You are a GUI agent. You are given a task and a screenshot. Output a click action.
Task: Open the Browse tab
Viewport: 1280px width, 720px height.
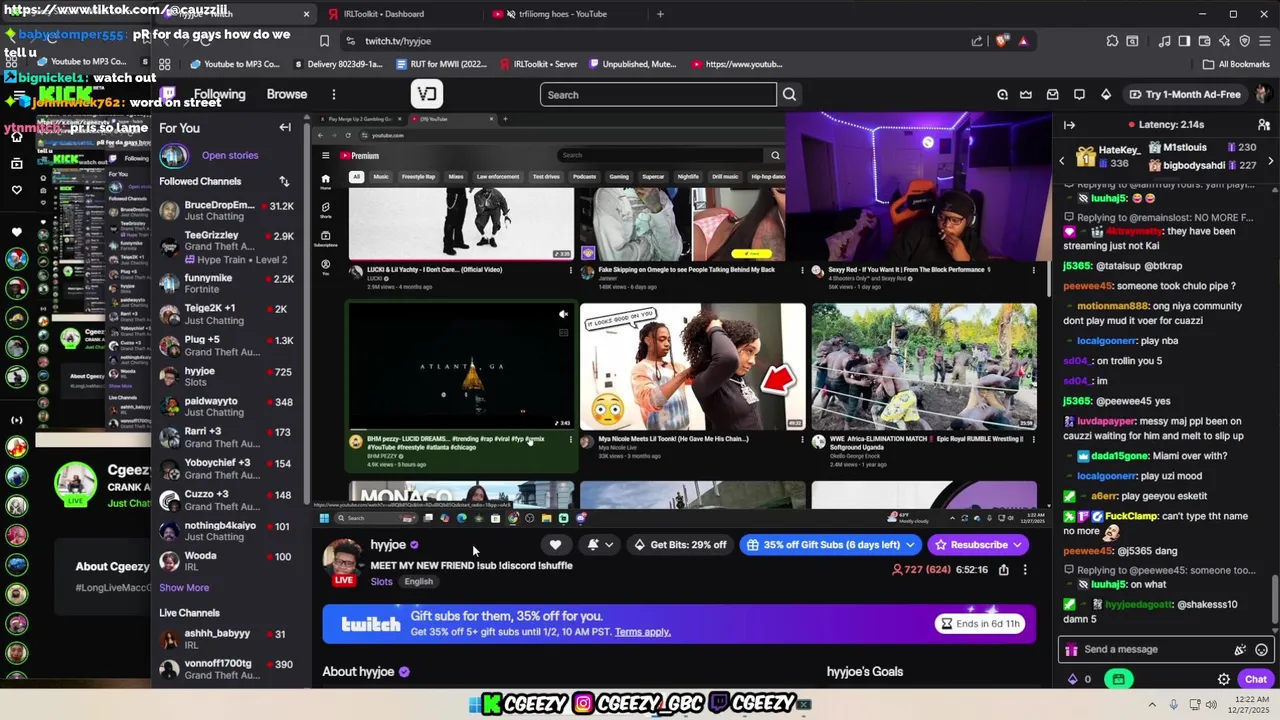287,95
